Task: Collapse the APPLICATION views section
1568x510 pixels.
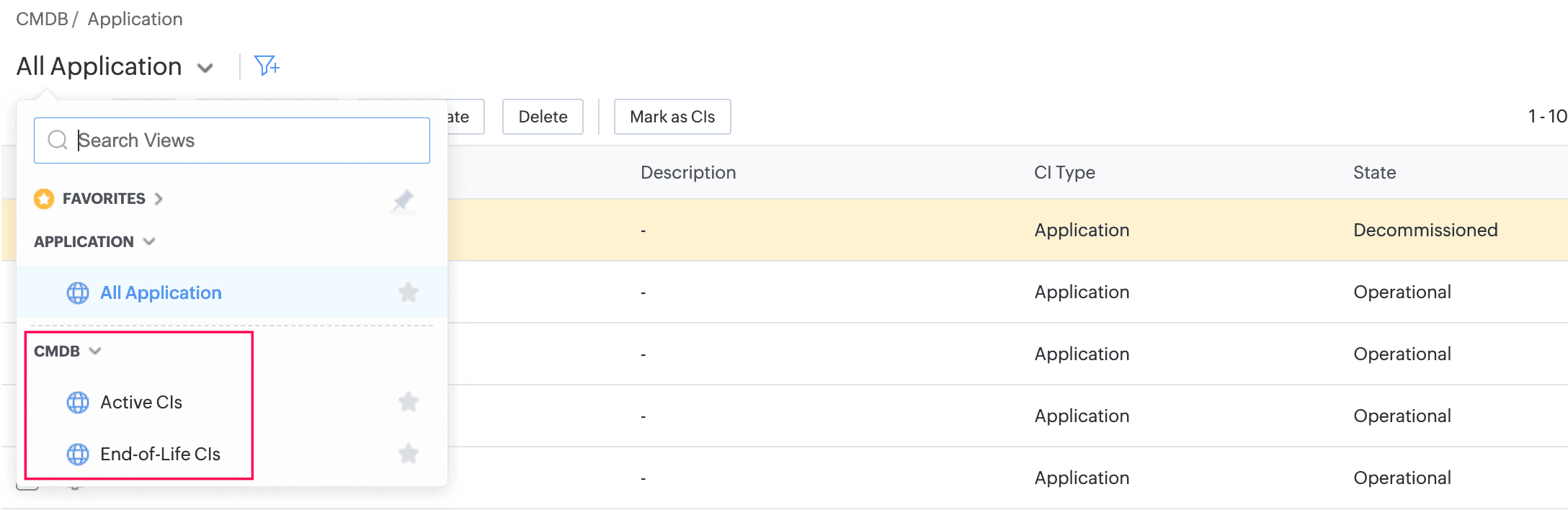Action: 149,241
